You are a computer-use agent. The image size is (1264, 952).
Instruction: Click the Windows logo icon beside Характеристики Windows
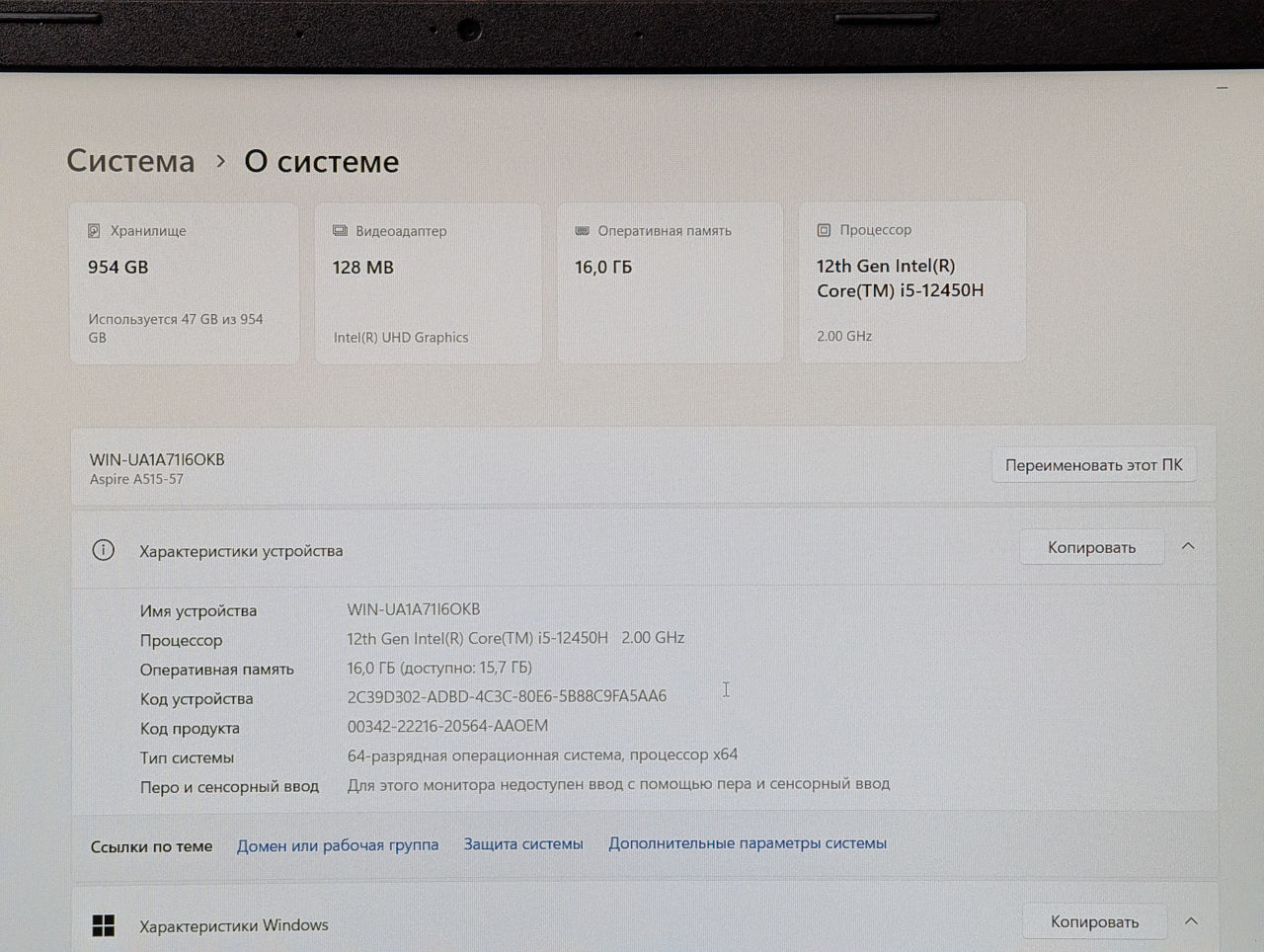(104, 925)
